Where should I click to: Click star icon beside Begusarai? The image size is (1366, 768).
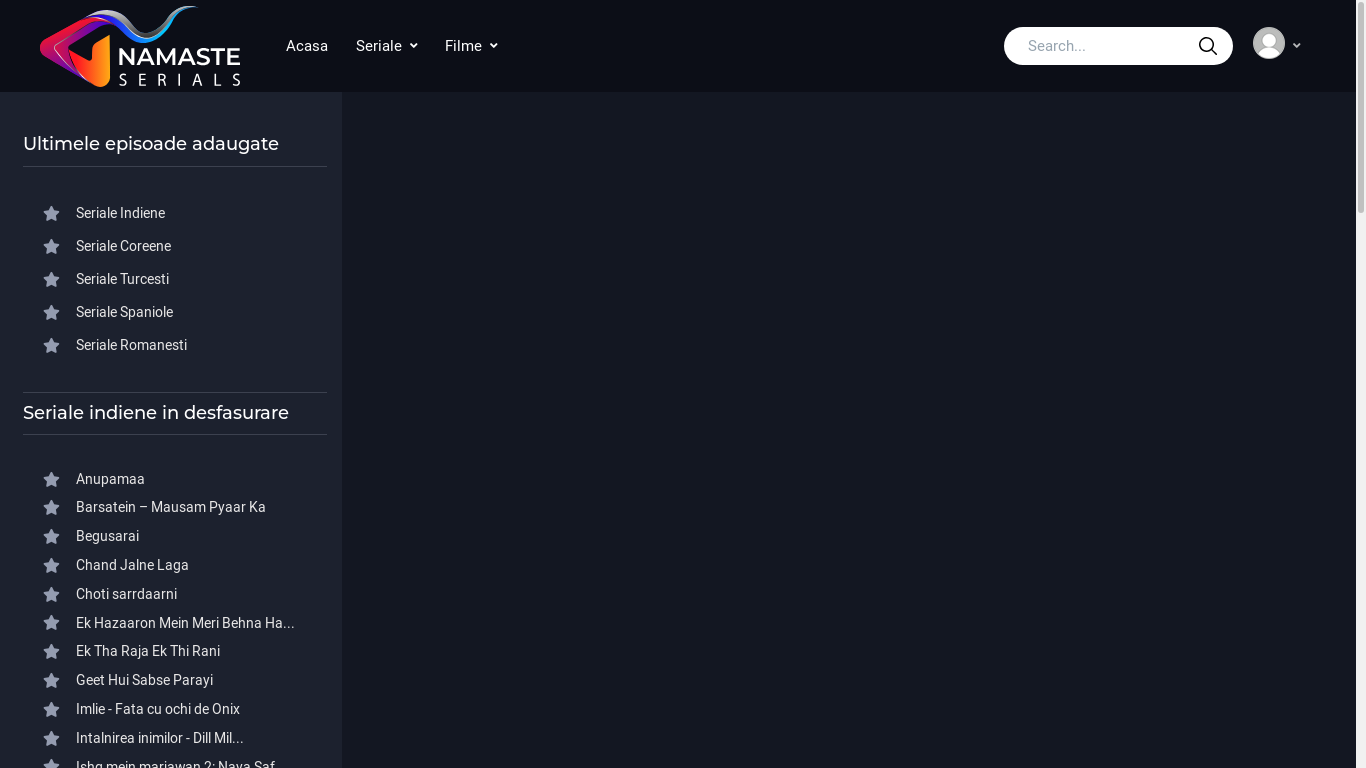(x=51, y=536)
